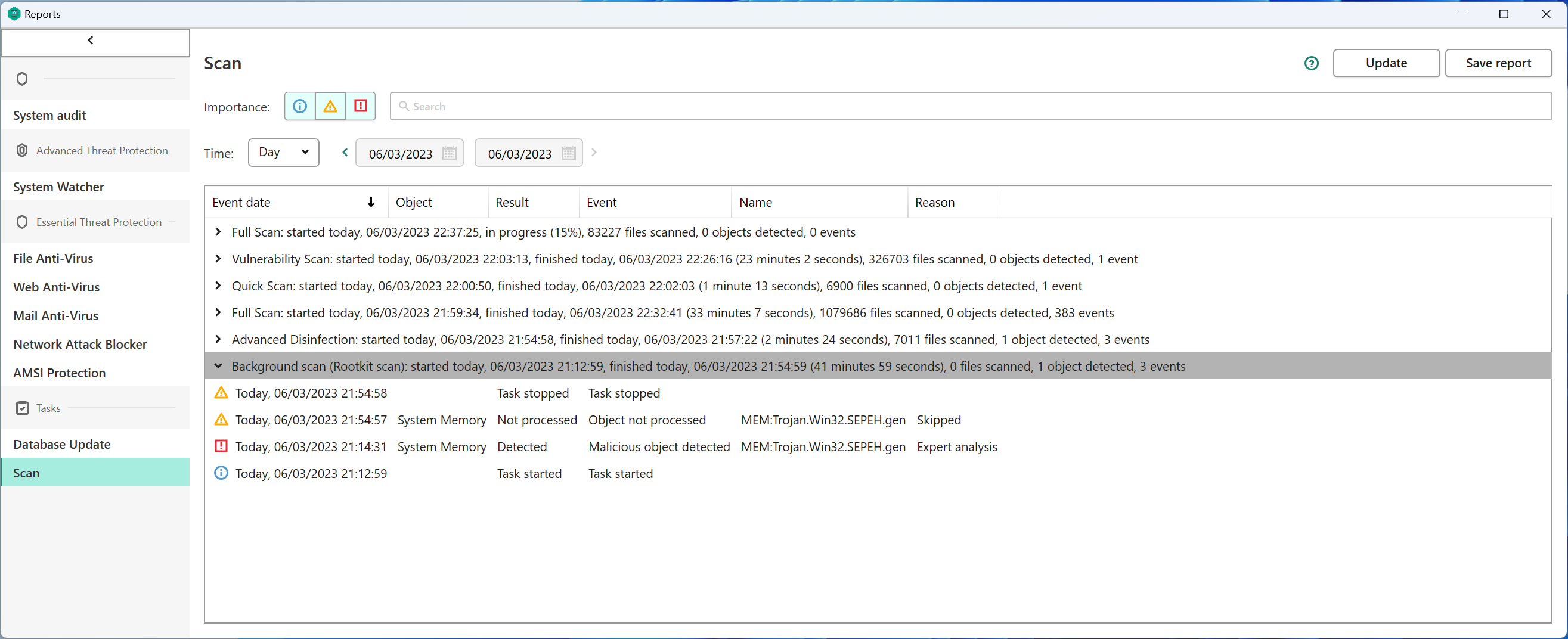Image resolution: width=1568 pixels, height=639 pixels.
Task: Open the start date calendar picker icon
Action: pyautogui.click(x=449, y=153)
